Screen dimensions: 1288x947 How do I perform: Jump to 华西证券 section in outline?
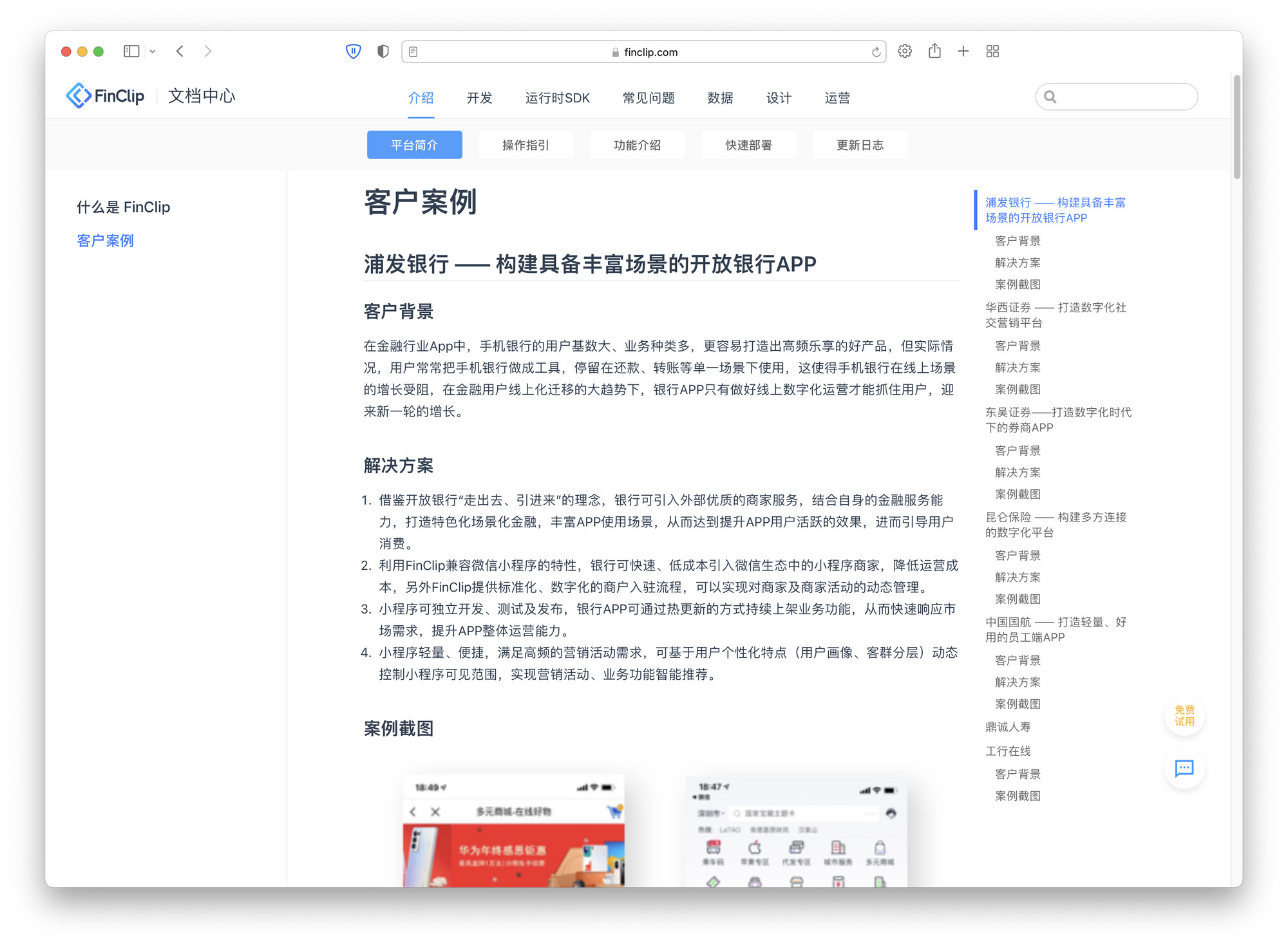[x=1056, y=315]
